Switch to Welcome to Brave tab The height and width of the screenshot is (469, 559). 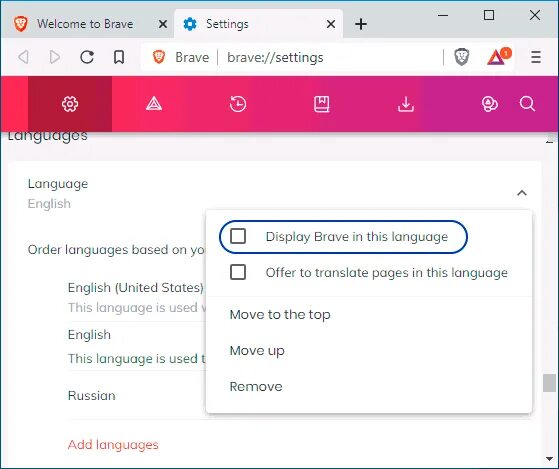tap(86, 24)
